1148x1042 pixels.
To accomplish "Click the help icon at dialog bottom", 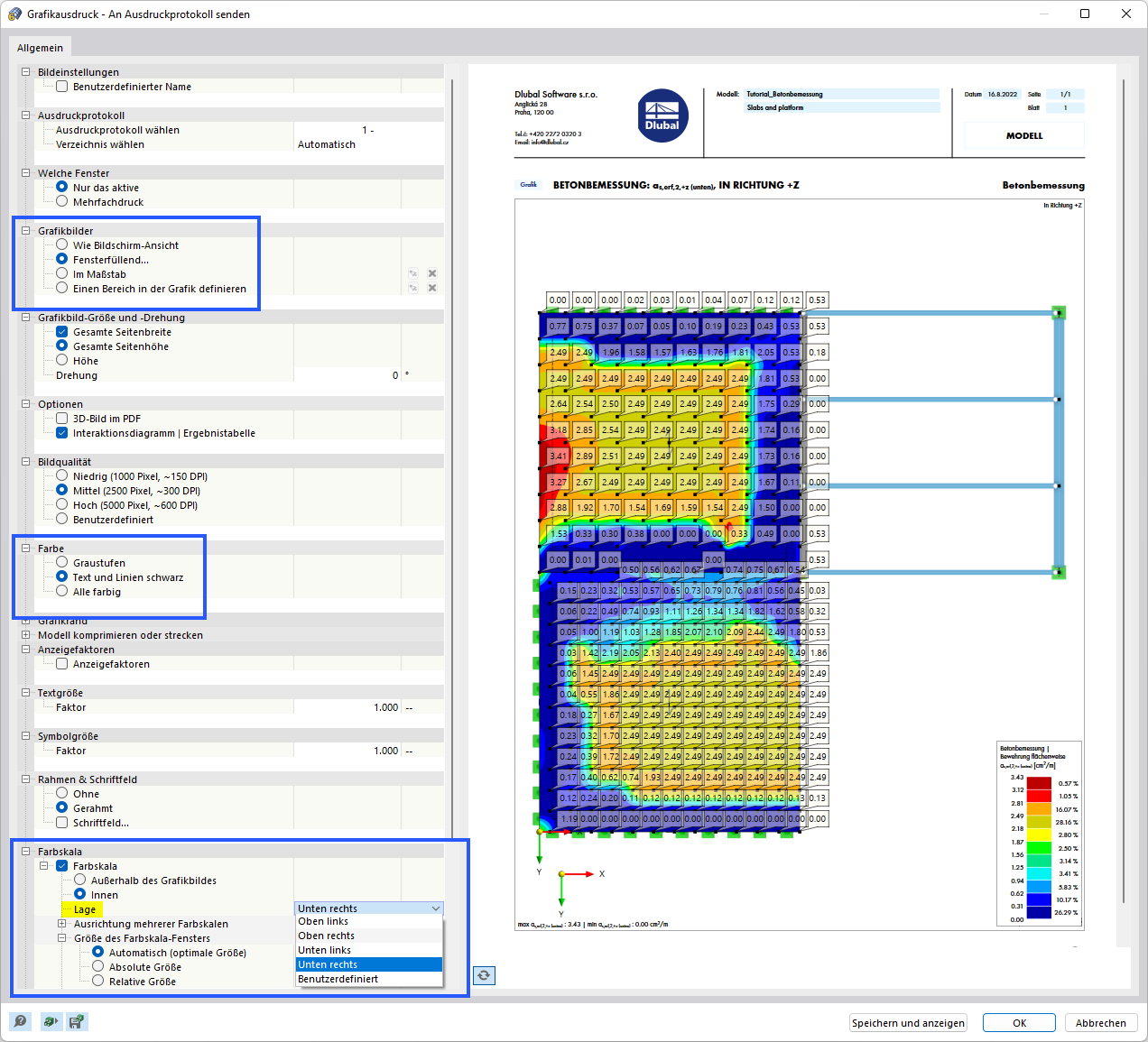I will (20, 1021).
